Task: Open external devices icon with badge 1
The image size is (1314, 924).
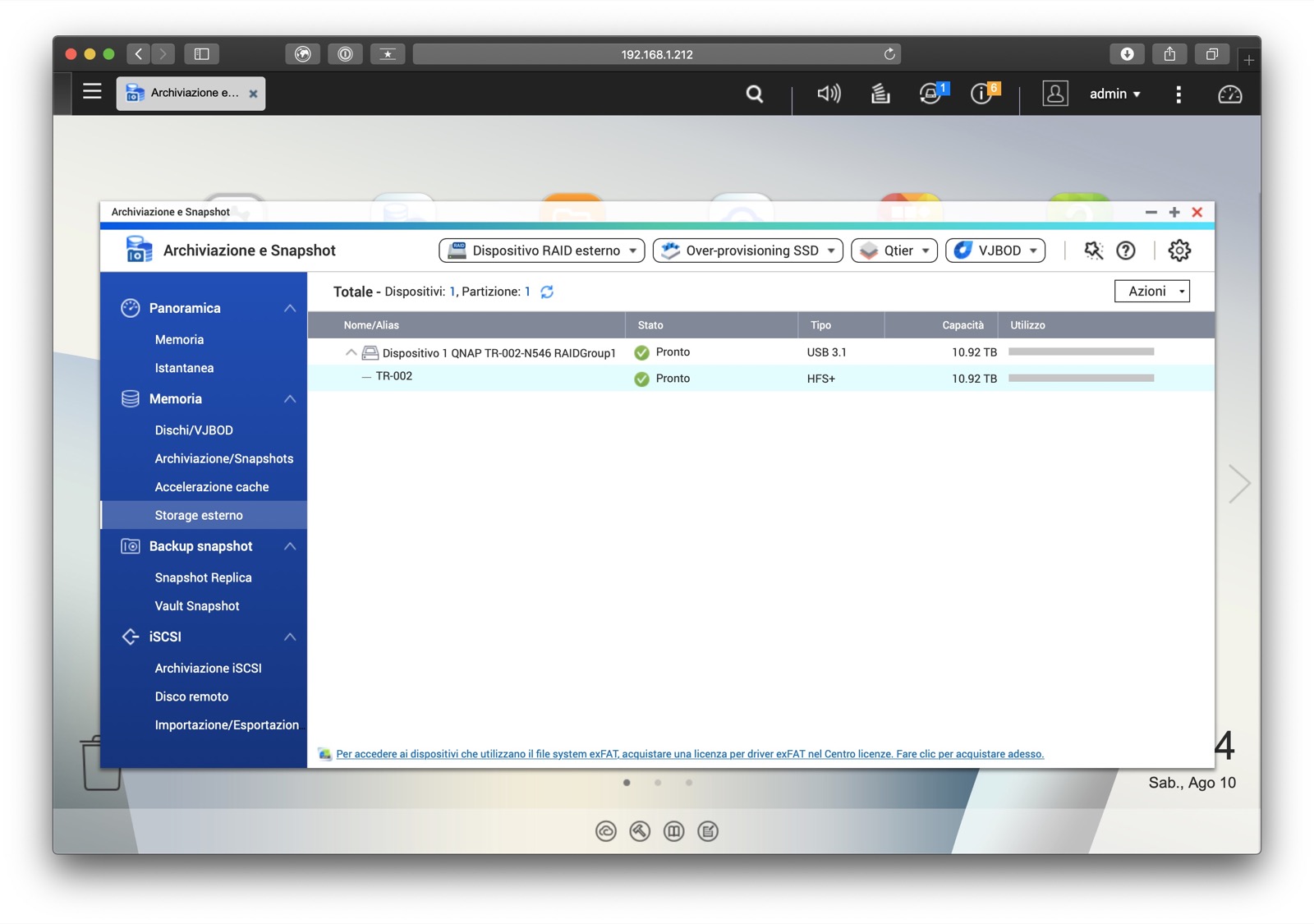Action: [932, 93]
